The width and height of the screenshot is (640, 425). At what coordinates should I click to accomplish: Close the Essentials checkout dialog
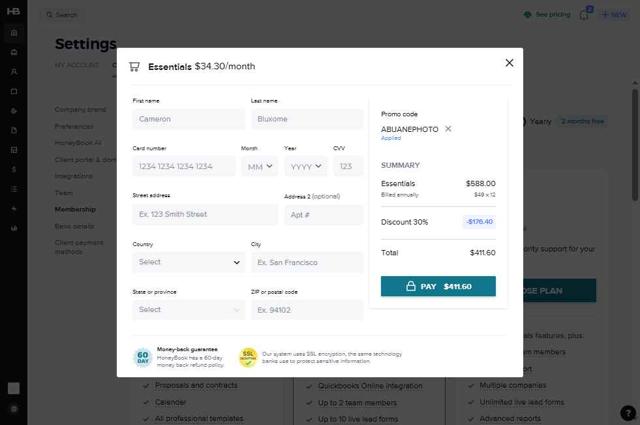509,63
